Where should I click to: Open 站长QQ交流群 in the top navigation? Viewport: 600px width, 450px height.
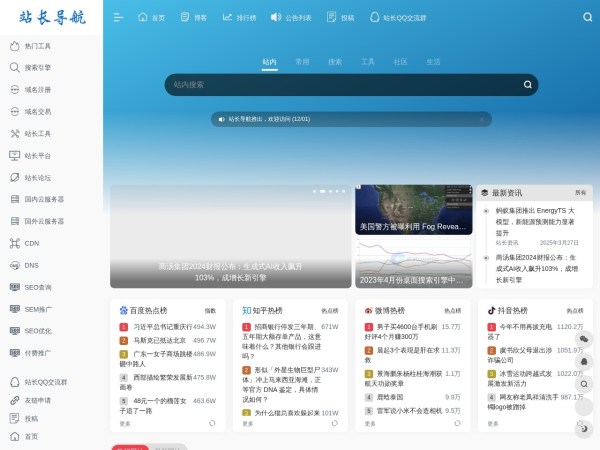(398, 18)
